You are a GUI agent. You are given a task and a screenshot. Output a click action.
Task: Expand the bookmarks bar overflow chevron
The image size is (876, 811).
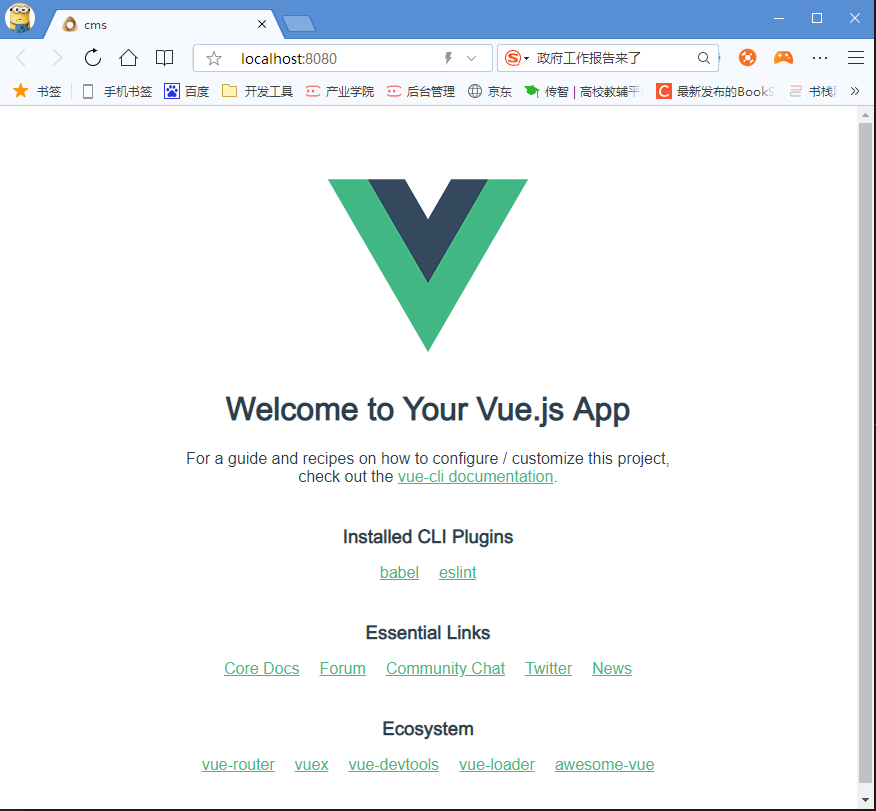click(854, 91)
